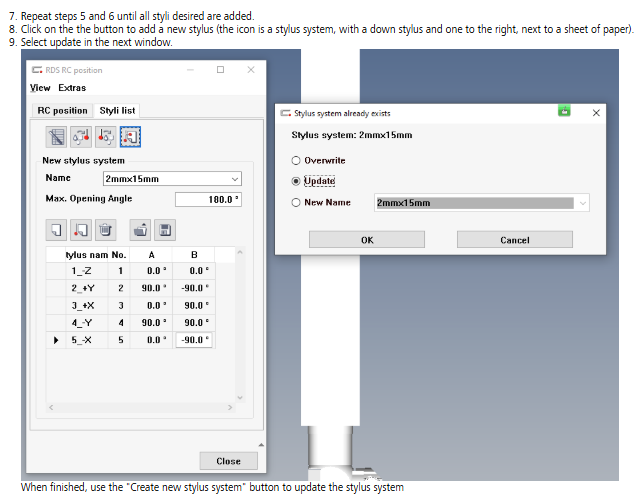Select the 1_-Z stylus row

[x=131, y=271]
